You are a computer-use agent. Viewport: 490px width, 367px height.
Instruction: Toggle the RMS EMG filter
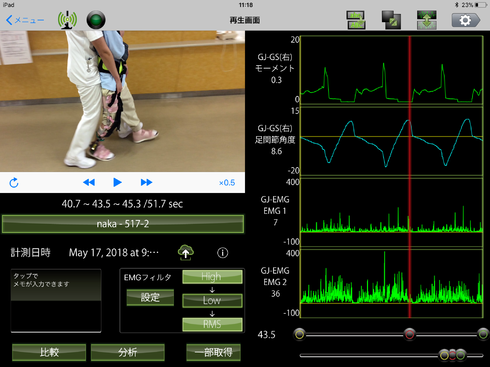pyautogui.click(x=212, y=324)
